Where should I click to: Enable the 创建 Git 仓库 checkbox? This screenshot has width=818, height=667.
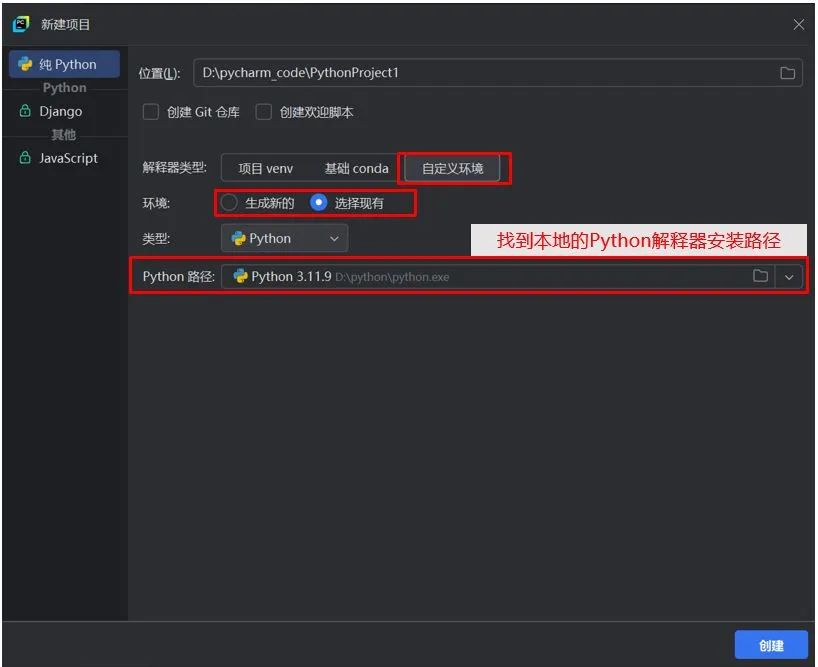pyautogui.click(x=151, y=112)
